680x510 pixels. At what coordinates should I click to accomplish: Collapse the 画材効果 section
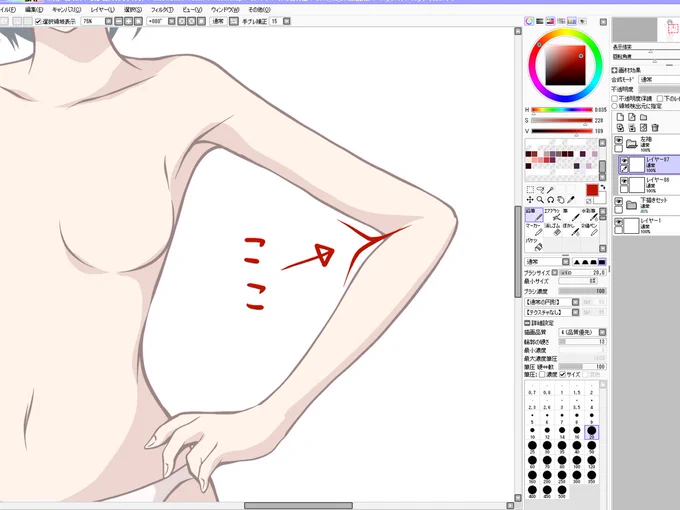click(x=615, y=70)
